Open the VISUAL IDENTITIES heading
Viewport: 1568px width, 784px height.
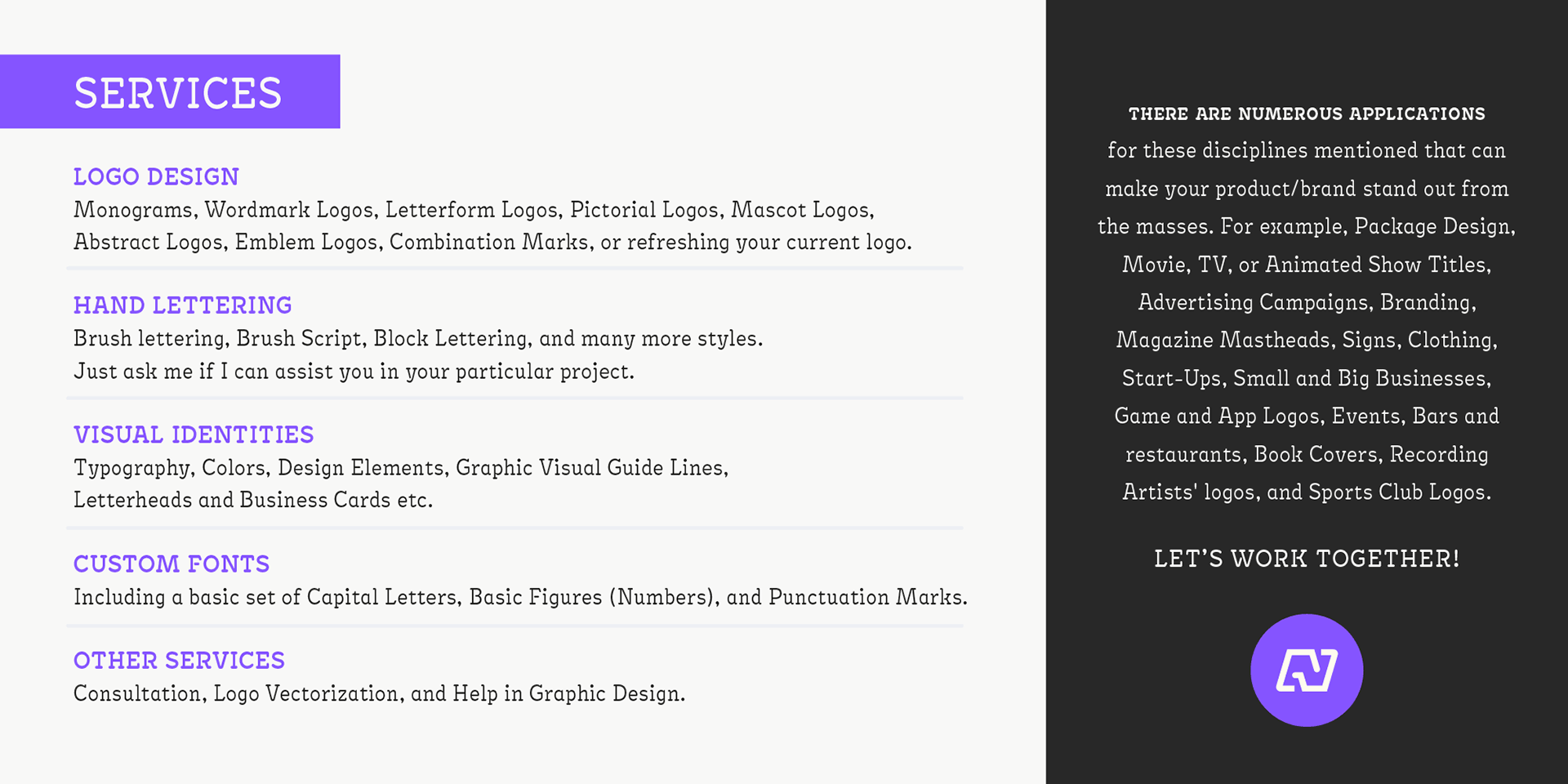coord(194,434)
